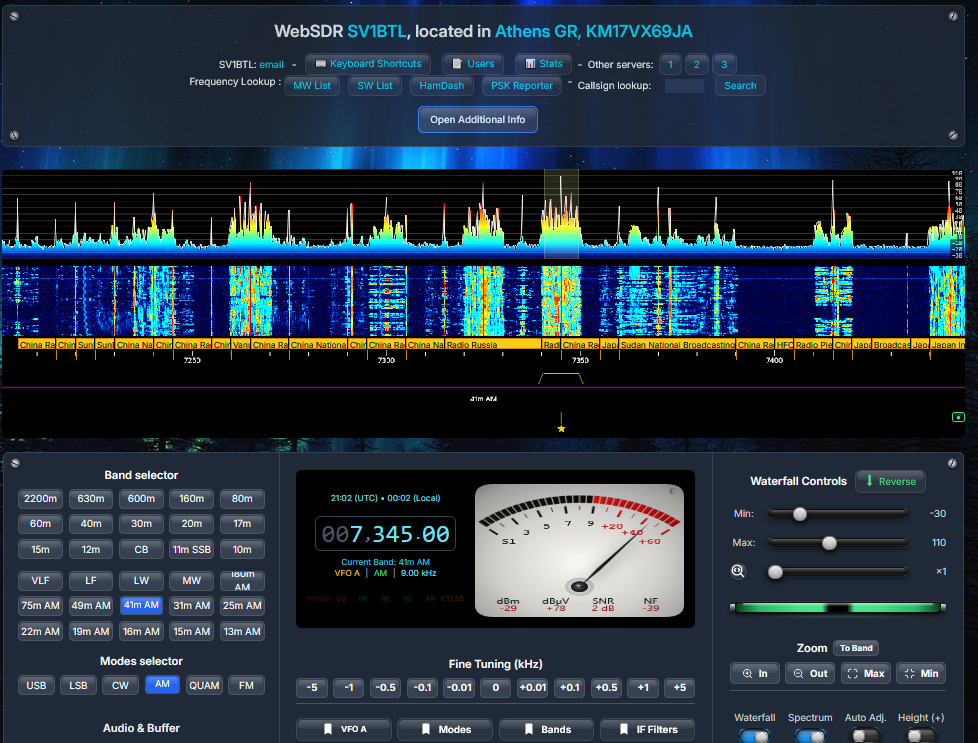The image size is (978, 743).
Task: Click the green square icon beside the frequency scale
Action: tap(959, 417)
